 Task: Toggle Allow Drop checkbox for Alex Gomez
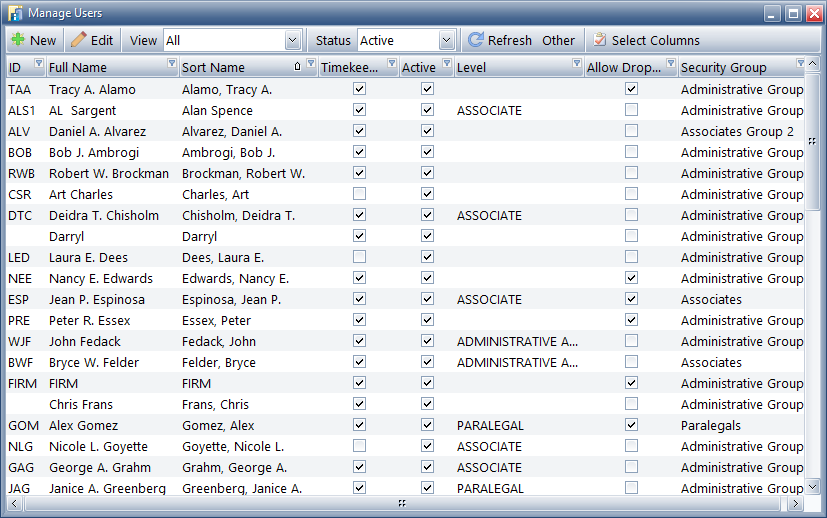pyautogui.click(x=631, y=425)
